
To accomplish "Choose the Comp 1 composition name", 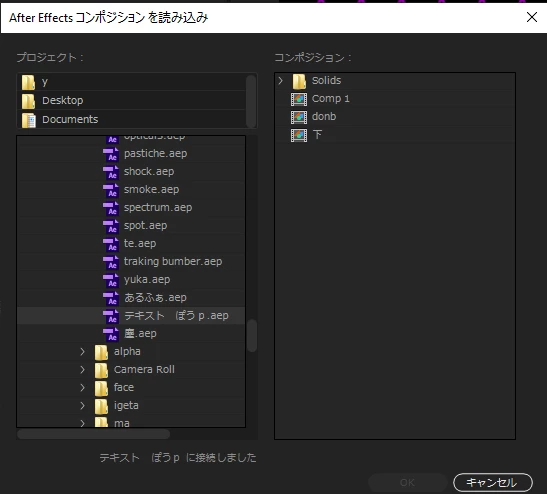I will pos(331,99).
